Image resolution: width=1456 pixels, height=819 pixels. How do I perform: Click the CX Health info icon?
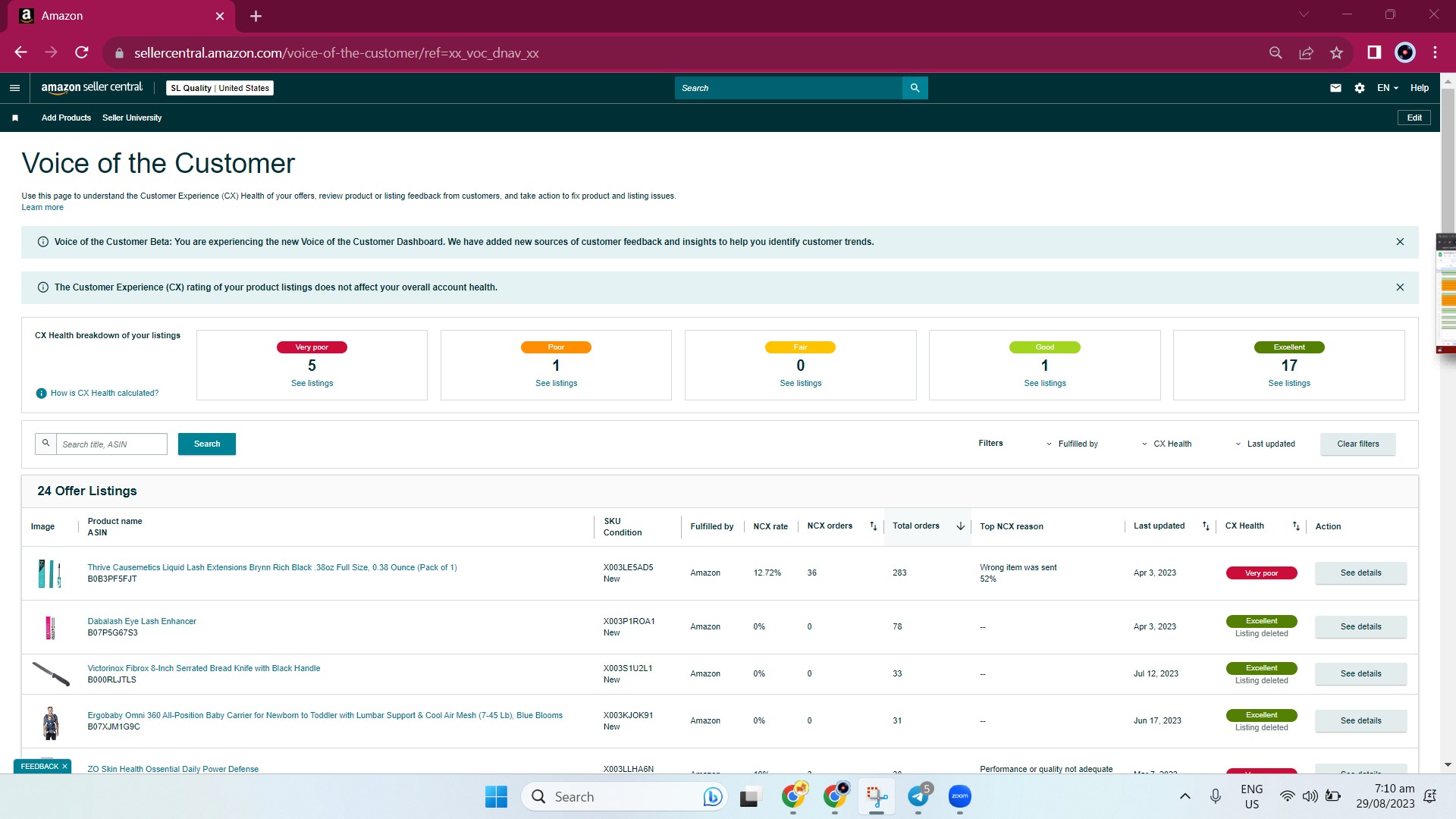(42, 393)
